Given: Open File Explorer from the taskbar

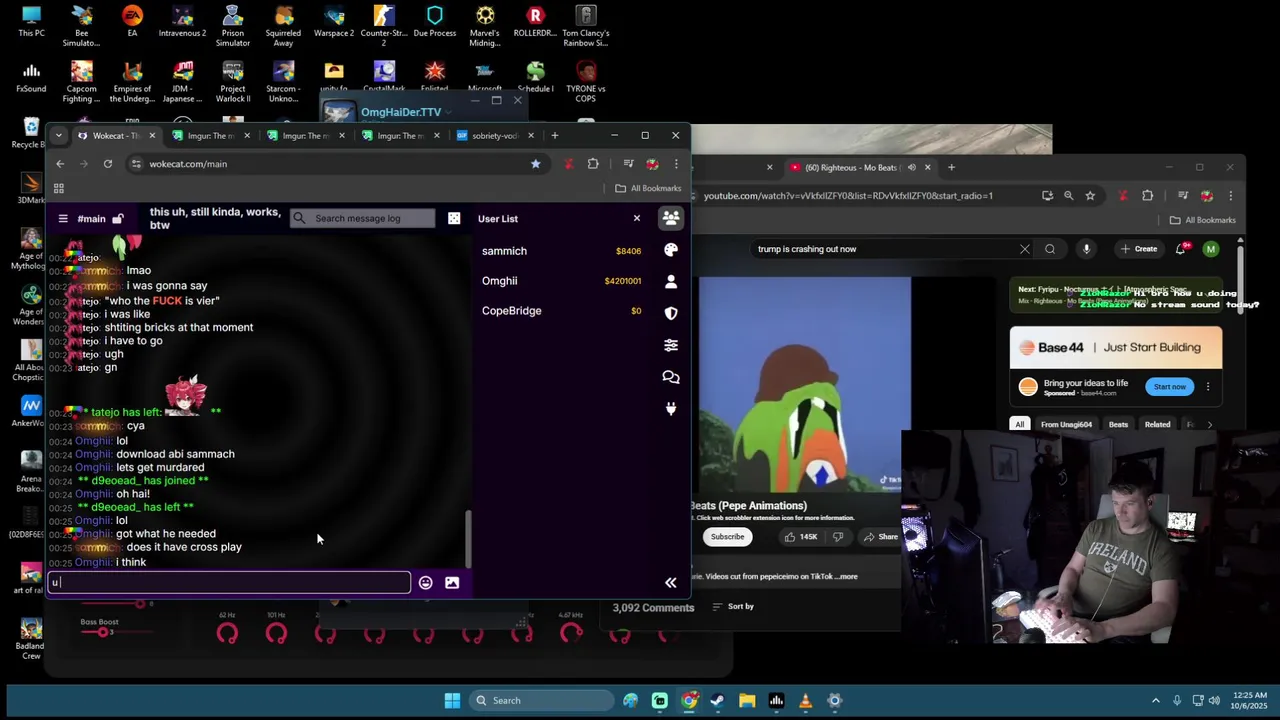Looking at the screenshot, I should (x=747, y=700).
